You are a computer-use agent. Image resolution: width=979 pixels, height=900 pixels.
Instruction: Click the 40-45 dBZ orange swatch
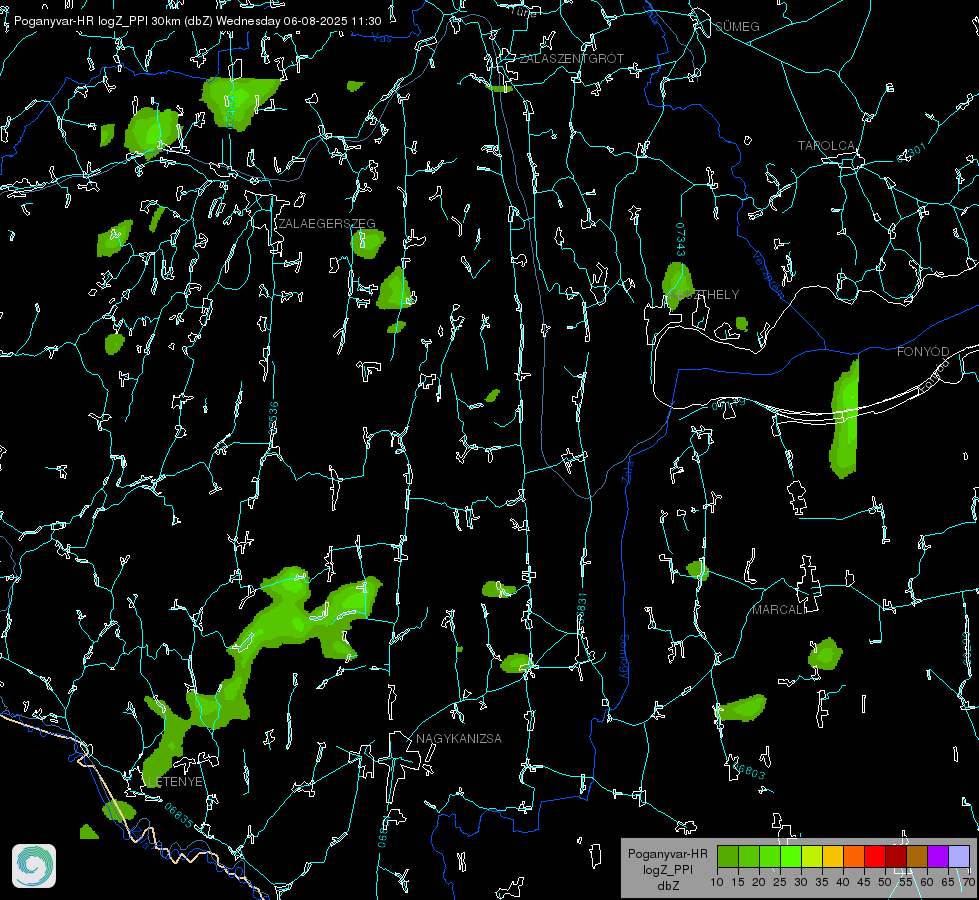click(x=854, y=857)
